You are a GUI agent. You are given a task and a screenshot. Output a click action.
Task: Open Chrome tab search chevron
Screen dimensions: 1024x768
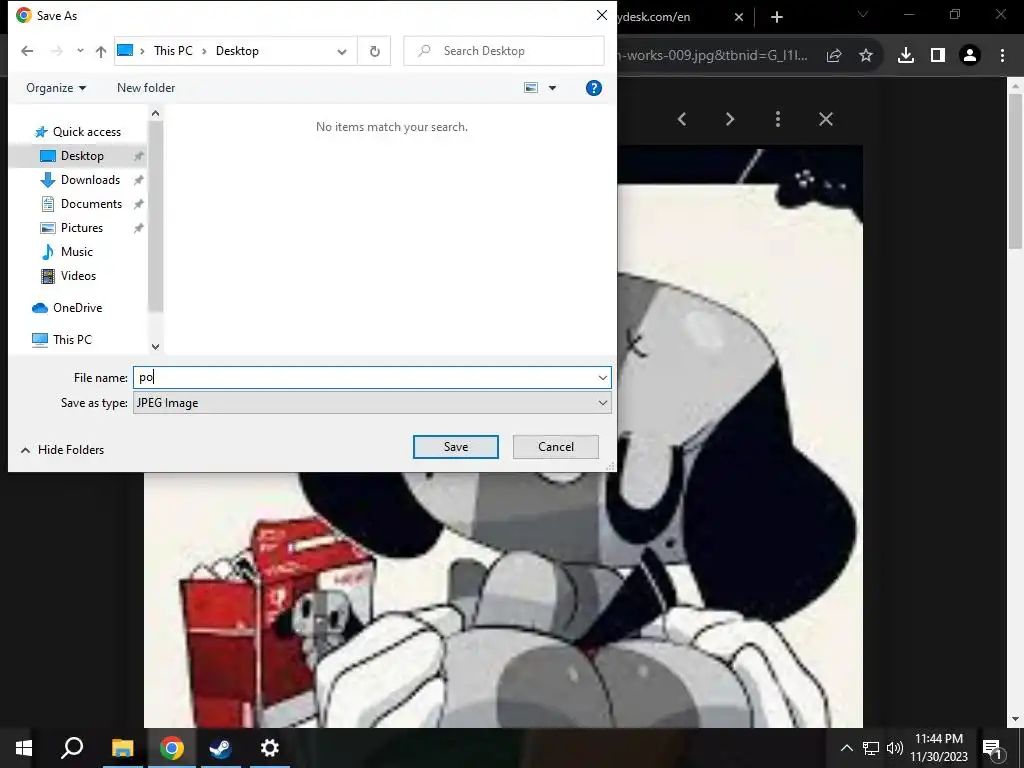[x=863, y=14]
